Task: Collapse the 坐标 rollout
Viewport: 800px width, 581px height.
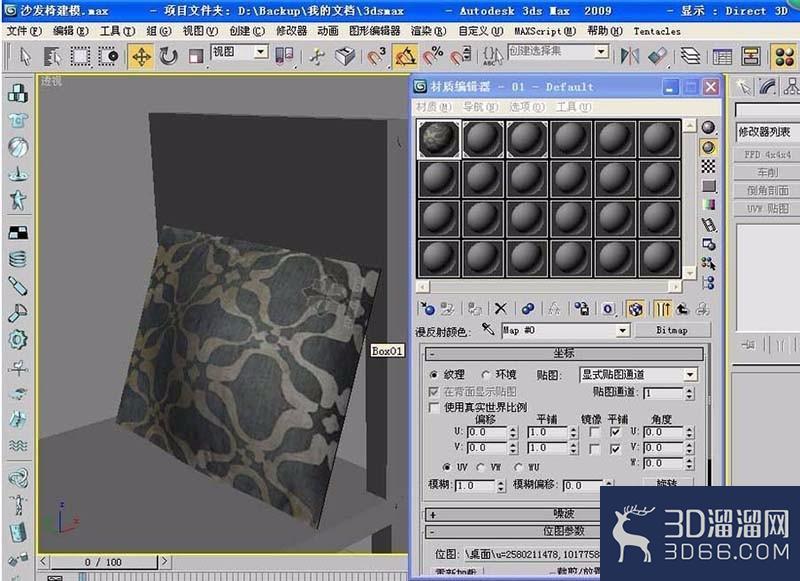Action: 565,353
